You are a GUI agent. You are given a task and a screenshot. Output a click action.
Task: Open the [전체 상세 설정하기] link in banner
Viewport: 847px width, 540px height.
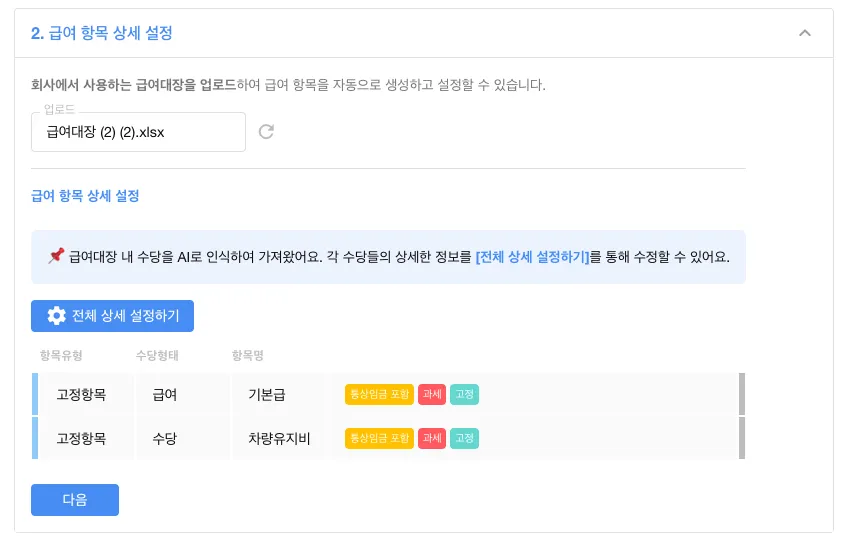pyautogui.click(x=532, y=257)
